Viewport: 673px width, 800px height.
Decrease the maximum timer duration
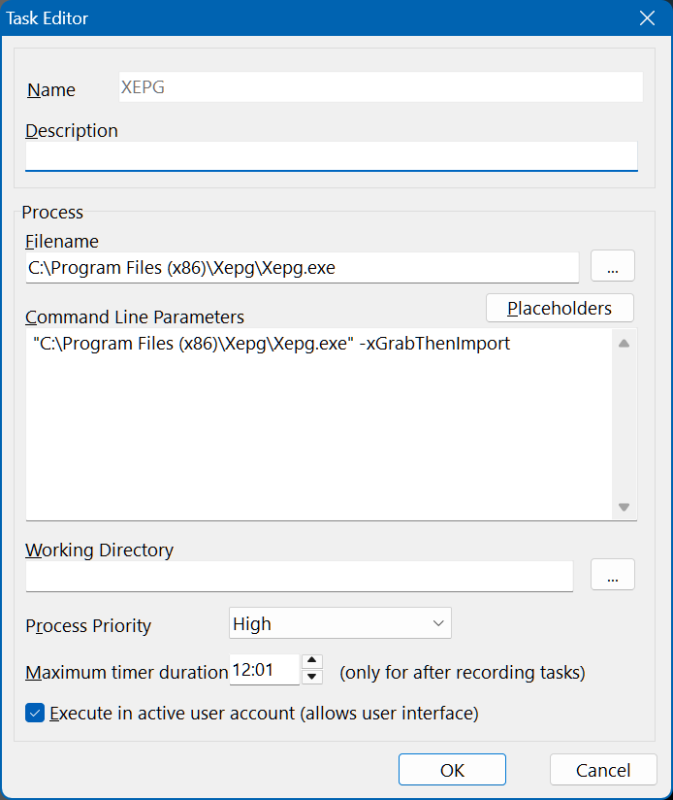pos(312,677)
